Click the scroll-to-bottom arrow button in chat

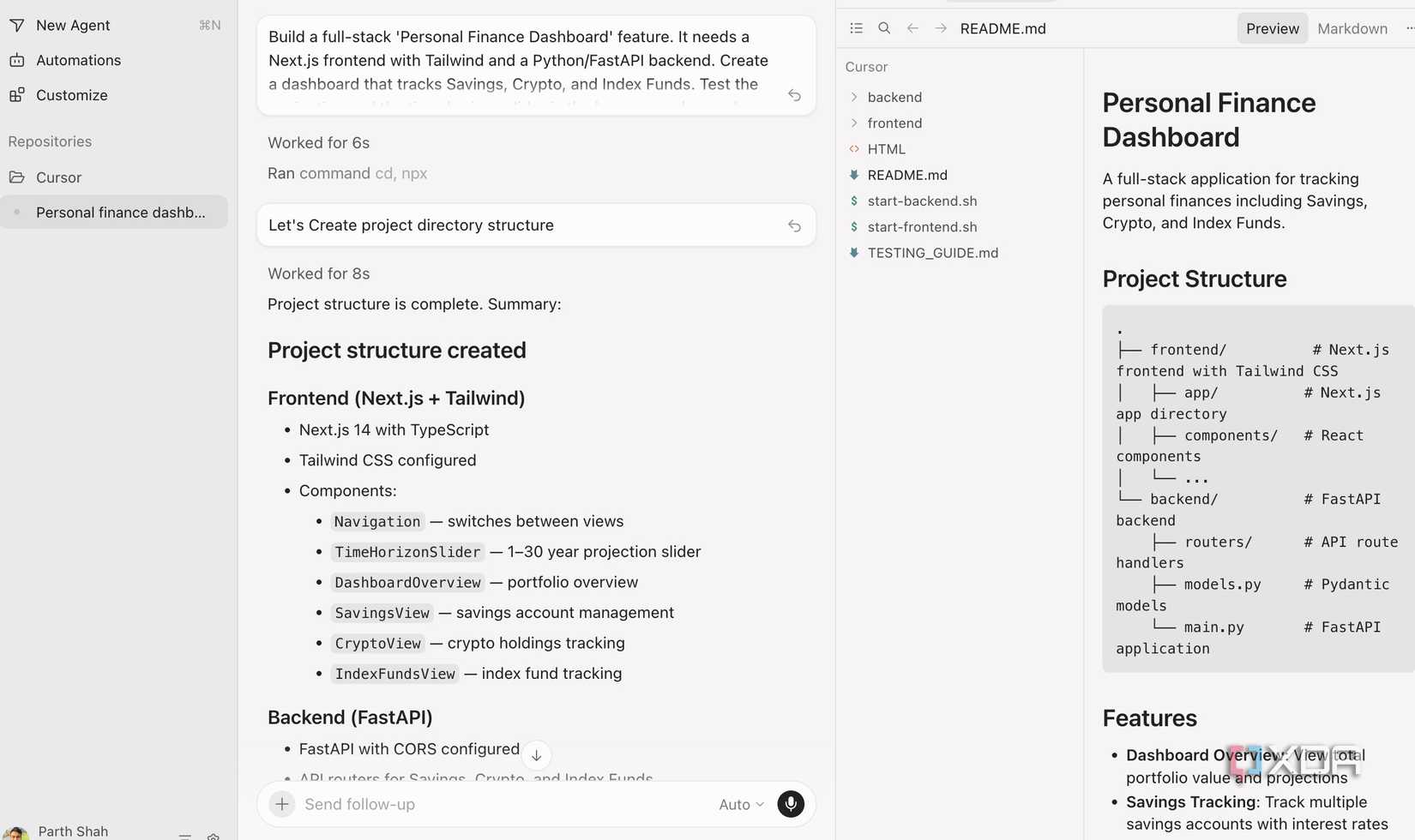pyautogui.click(x=536, y=755)
